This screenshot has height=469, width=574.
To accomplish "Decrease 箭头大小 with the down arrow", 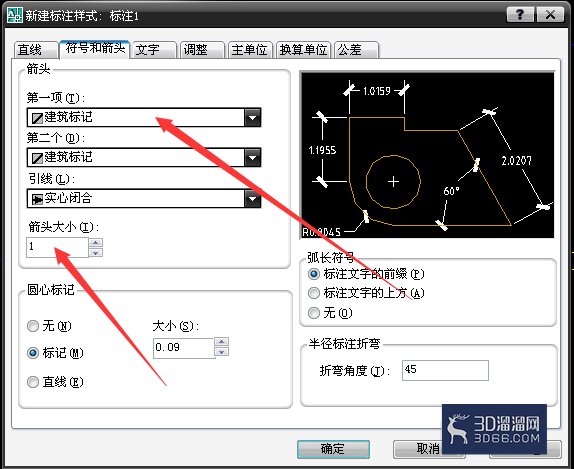I will 96,253.
